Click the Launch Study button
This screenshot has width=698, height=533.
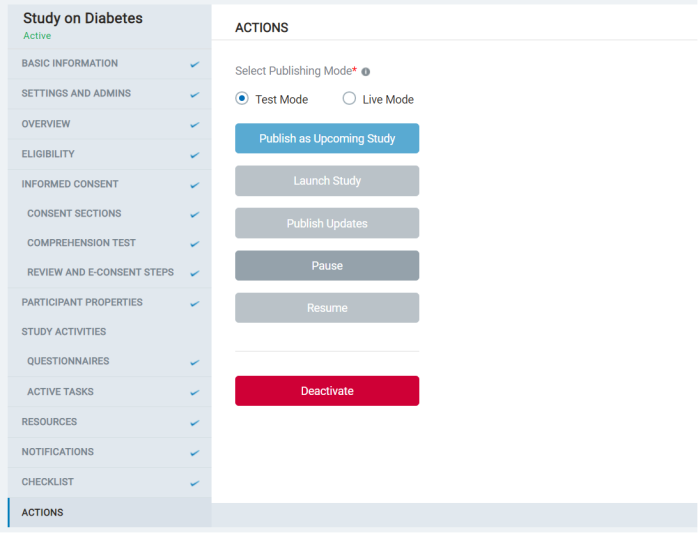click(x=327, y=181)
